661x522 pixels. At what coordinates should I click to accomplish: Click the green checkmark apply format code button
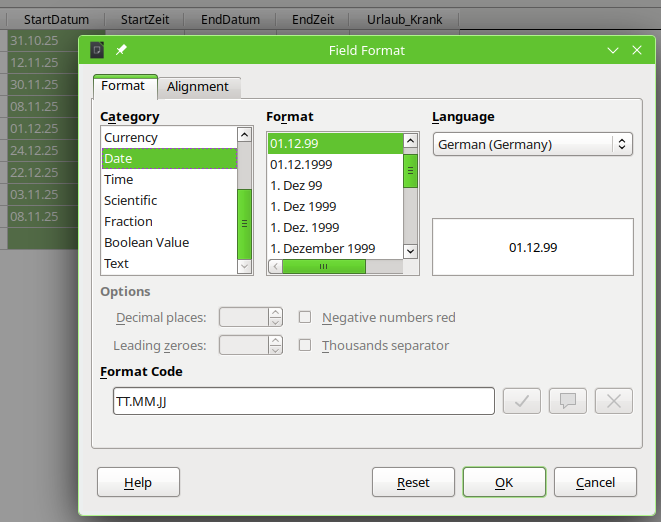point(522,401)
